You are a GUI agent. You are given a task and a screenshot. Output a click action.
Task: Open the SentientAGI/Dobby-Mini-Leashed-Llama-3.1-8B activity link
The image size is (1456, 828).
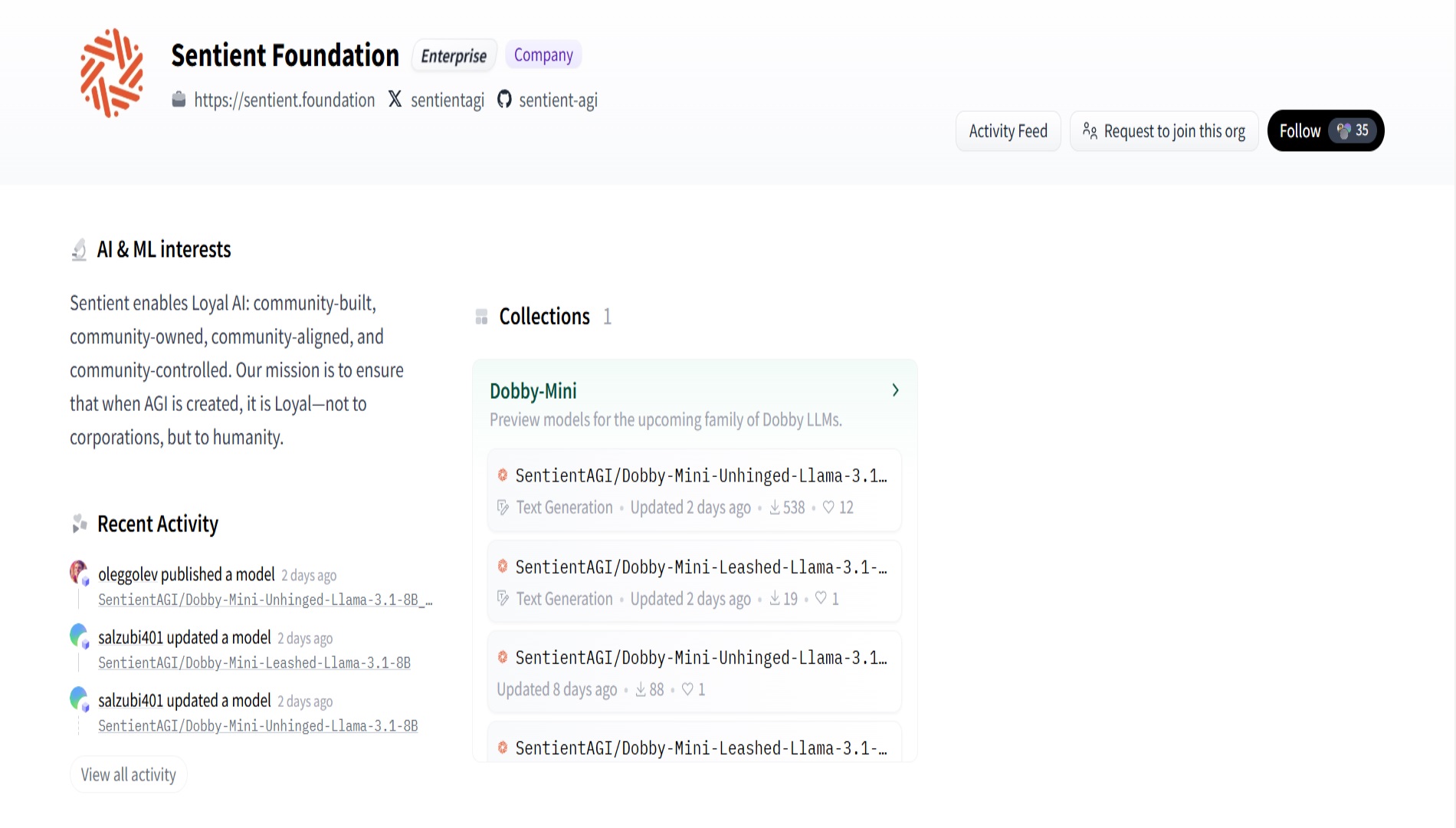[254, 663]
